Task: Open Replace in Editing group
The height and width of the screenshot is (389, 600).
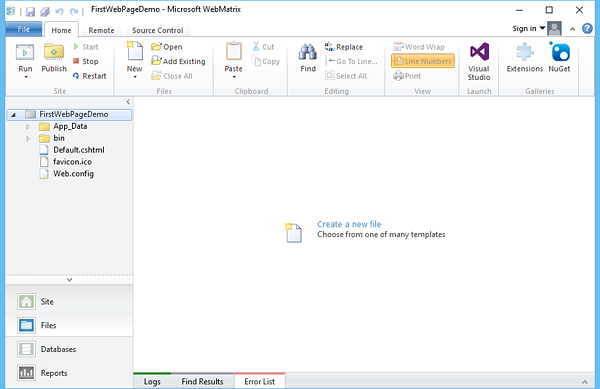Action: click(x=344, y=47)
